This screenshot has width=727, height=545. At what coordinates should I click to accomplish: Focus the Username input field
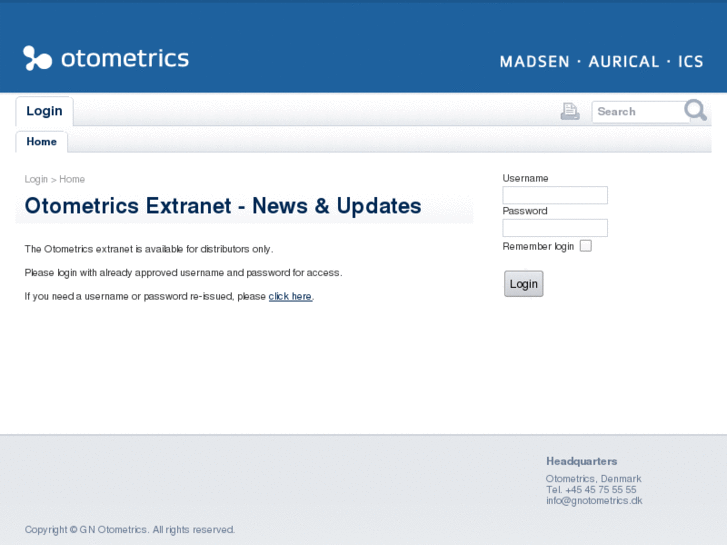click(x=555, y=195)
